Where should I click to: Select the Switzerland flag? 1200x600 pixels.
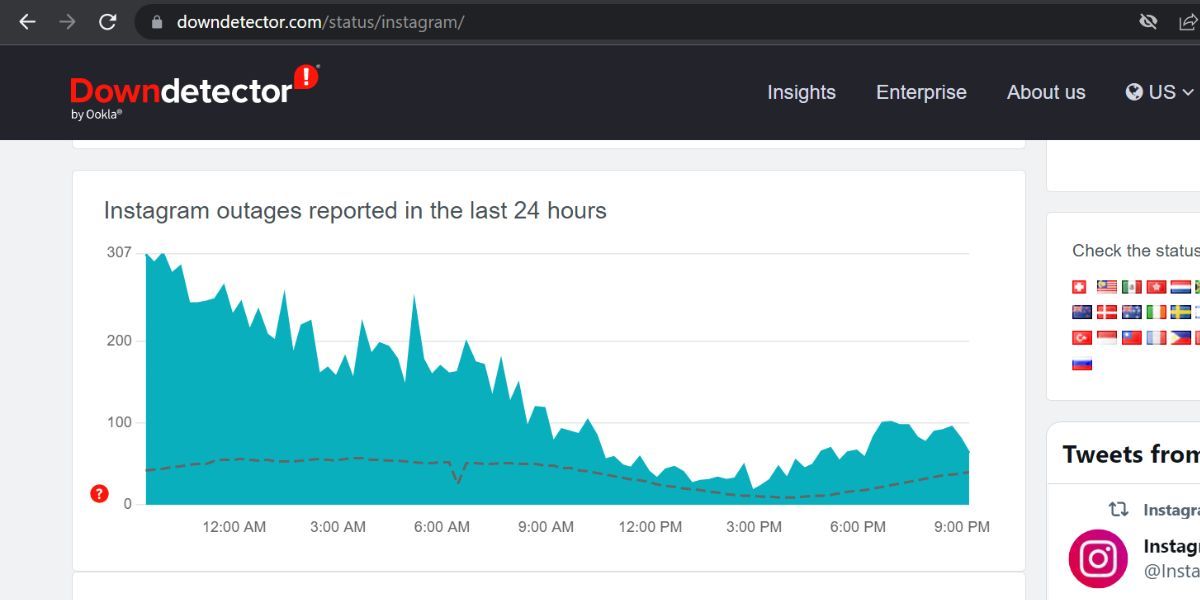pos(1079,287)
